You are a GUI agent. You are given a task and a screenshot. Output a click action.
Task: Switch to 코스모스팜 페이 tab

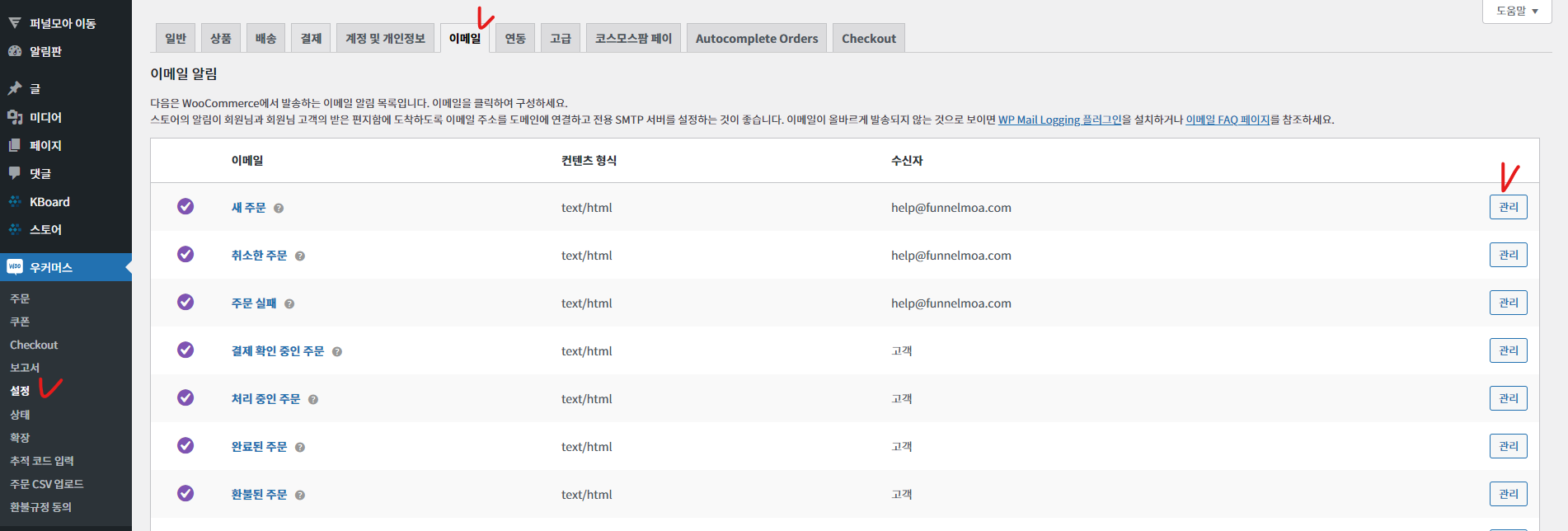point(633,38)
